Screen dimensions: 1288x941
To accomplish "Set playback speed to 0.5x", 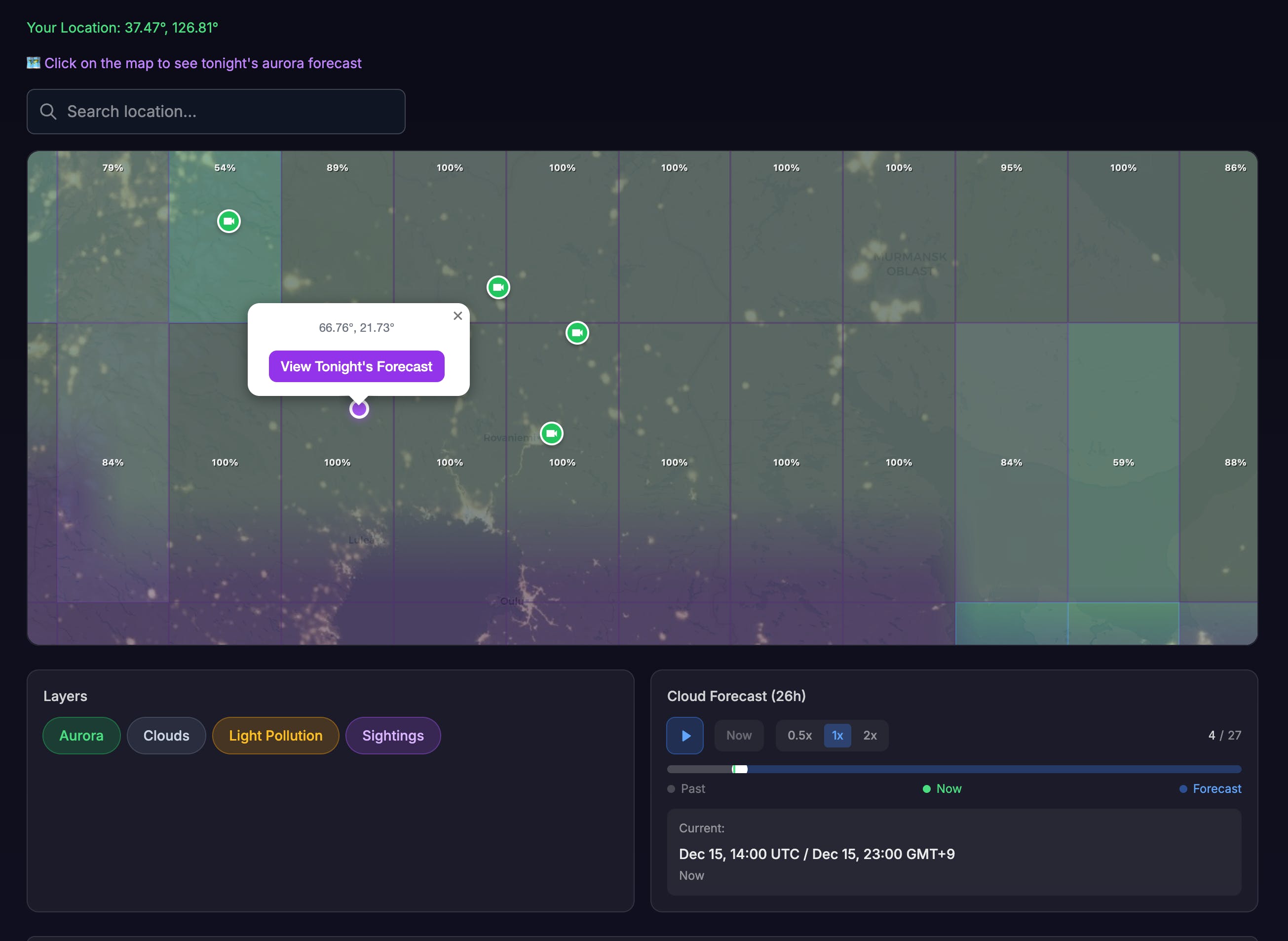I will point(799,735).
